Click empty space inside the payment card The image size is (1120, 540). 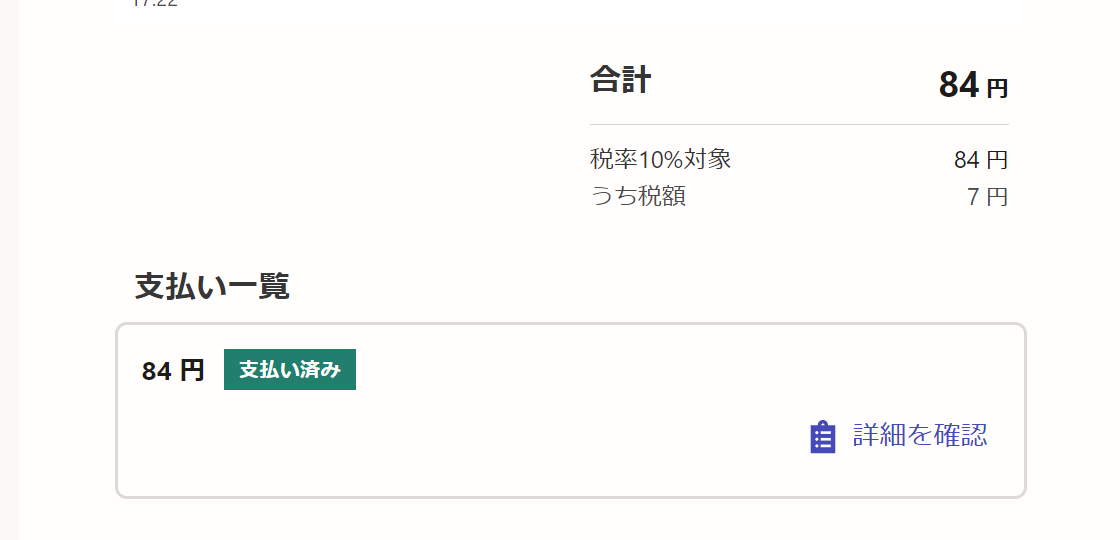click(500, 440)
